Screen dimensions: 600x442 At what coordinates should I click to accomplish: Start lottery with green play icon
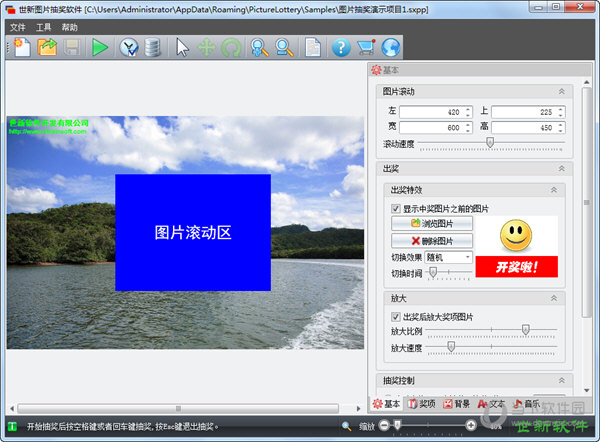point(100,47)
